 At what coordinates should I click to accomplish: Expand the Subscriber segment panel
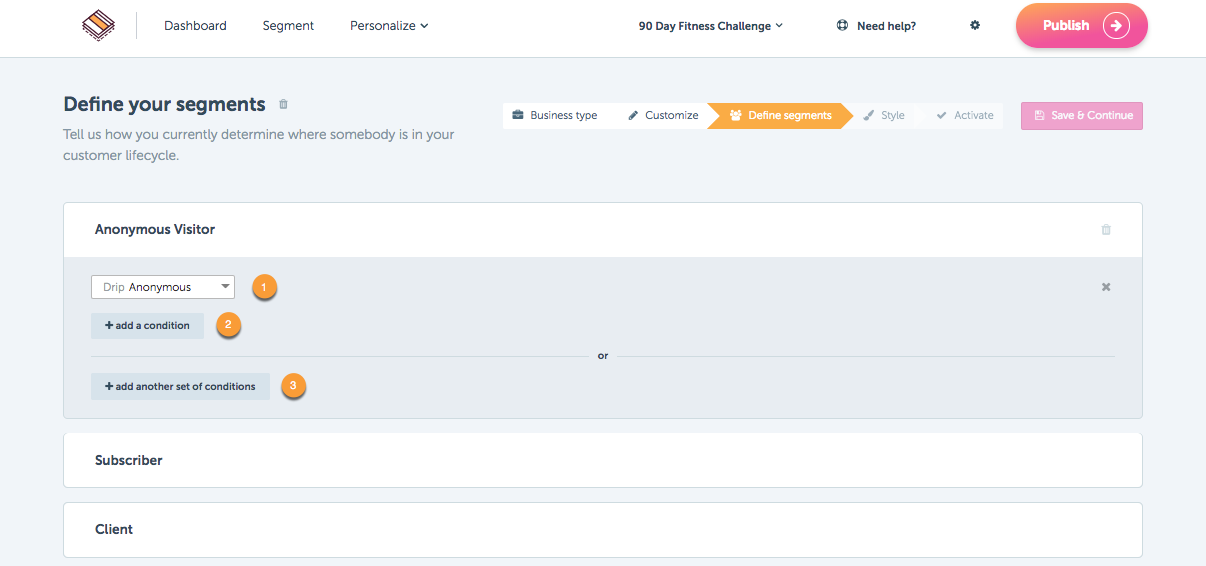pos(603,460)
